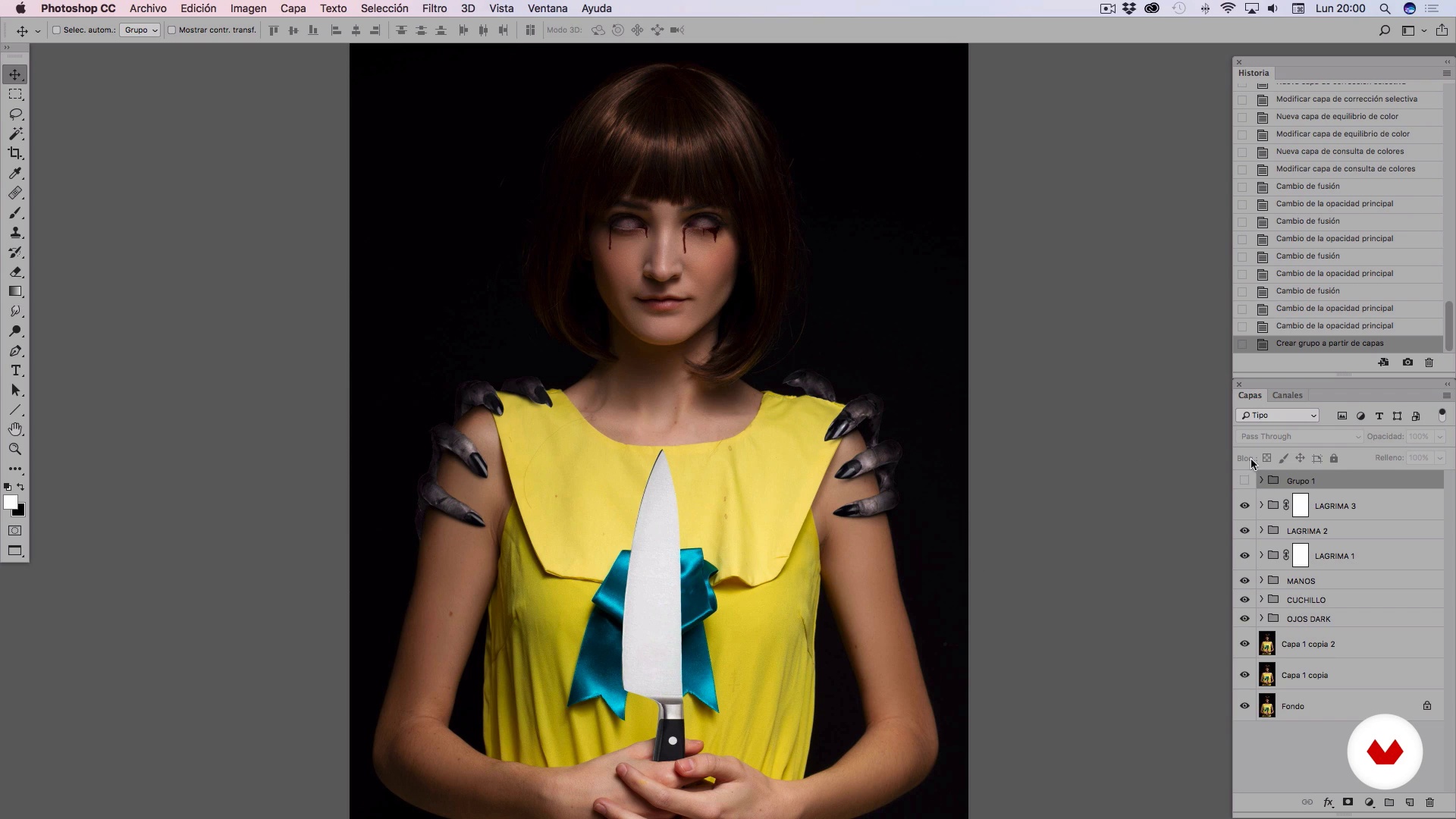Expand the LAGRIMA 1 group
The width and height of the screenshot is (1456, 819).
[1261, 556]
